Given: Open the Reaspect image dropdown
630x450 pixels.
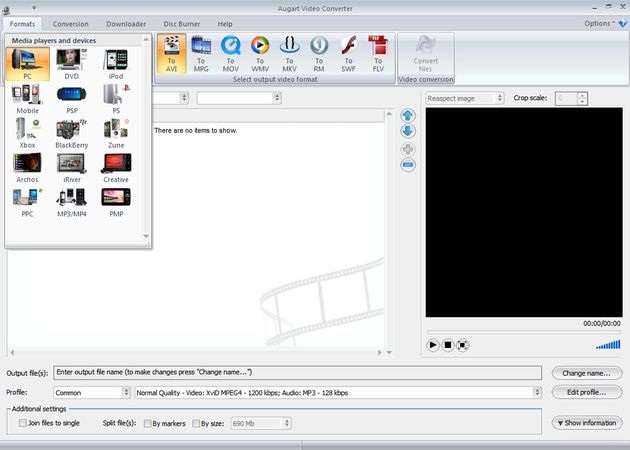Looking at the screenshot, I should pos(465,98).
